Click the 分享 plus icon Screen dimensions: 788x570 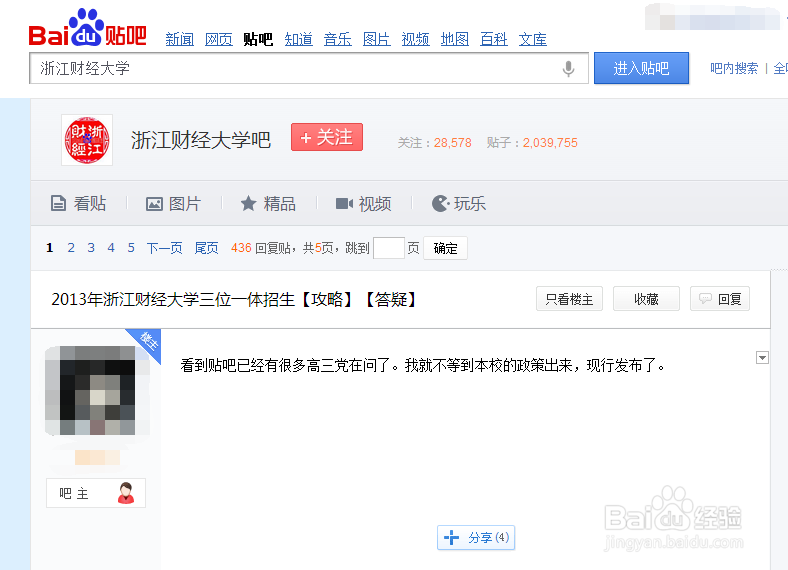pyautogui.click(x=451, y=537)
